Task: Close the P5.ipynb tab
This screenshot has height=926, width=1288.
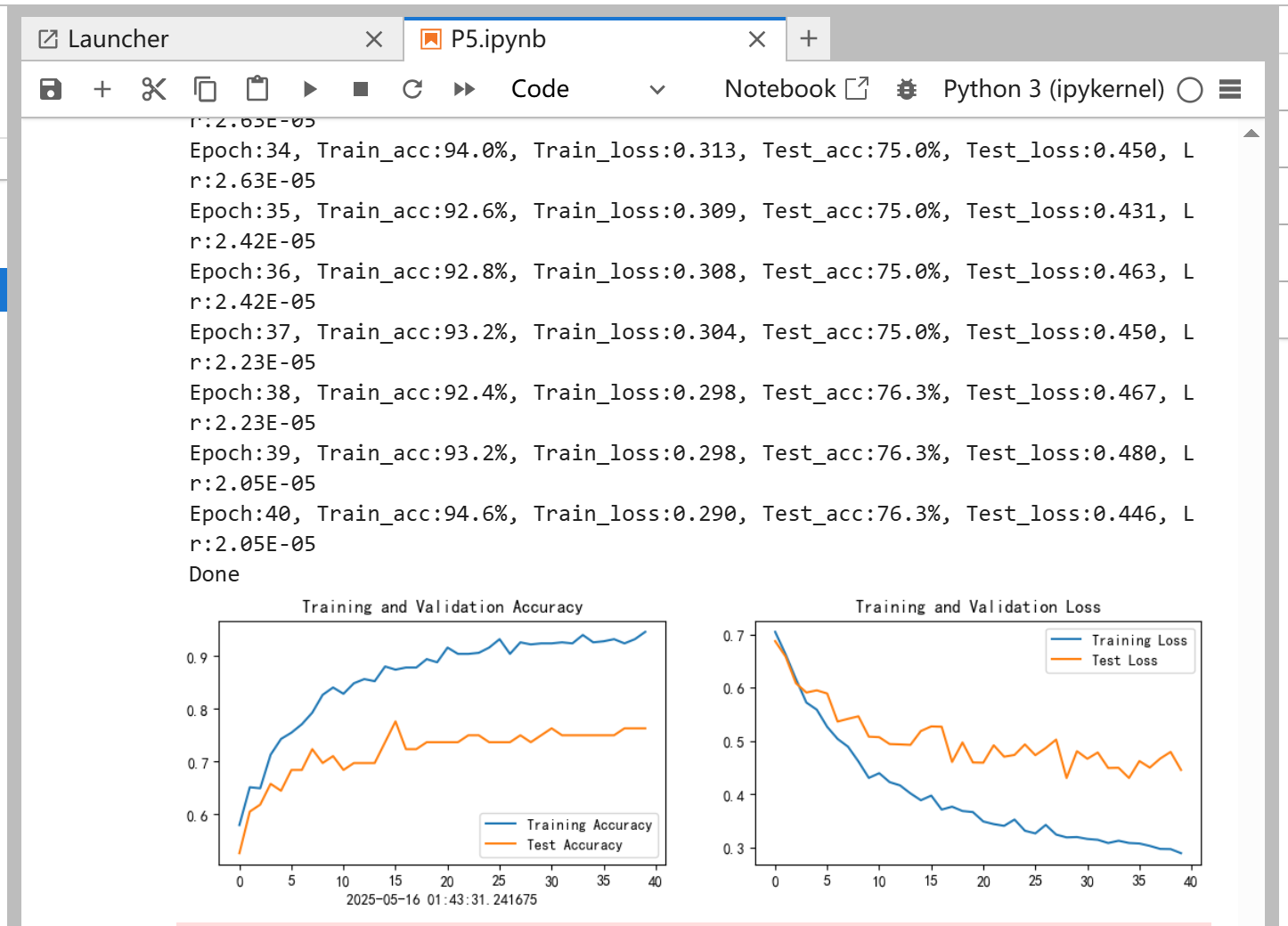Action: click(757, 39)
